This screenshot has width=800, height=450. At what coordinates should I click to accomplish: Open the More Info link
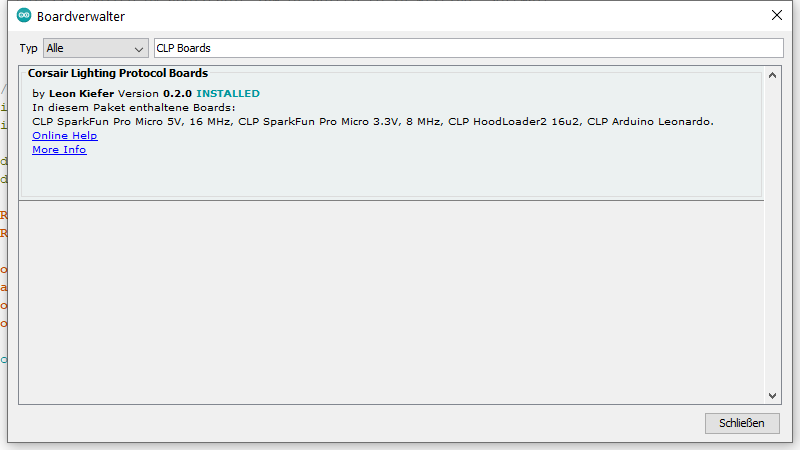point(59,149)
